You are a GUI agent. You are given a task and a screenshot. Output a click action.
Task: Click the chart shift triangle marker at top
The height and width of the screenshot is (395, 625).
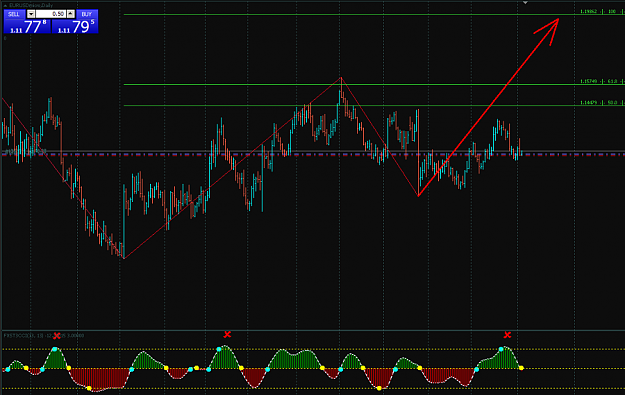525,3
